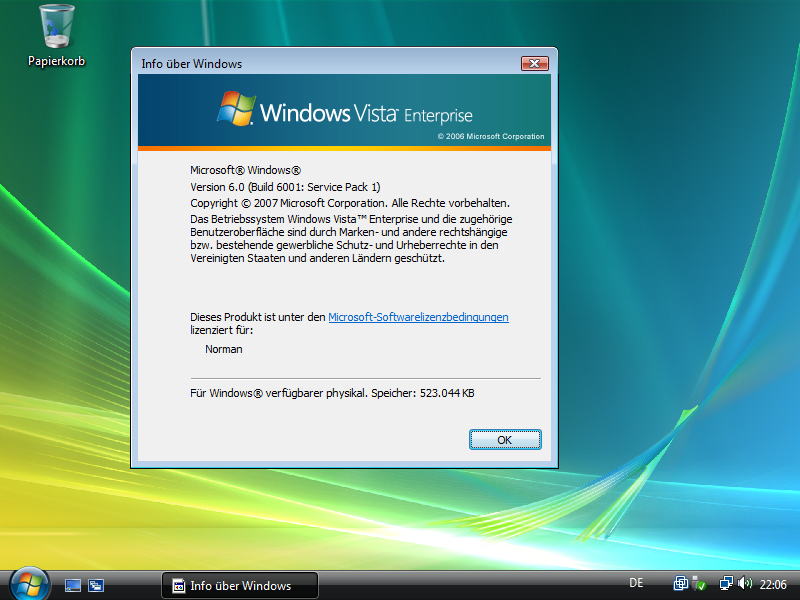Image resolution: width=800 pixels, height=600 pixels.
Task: Open the VMware Tools tray icon
Action: click(680, 583)
